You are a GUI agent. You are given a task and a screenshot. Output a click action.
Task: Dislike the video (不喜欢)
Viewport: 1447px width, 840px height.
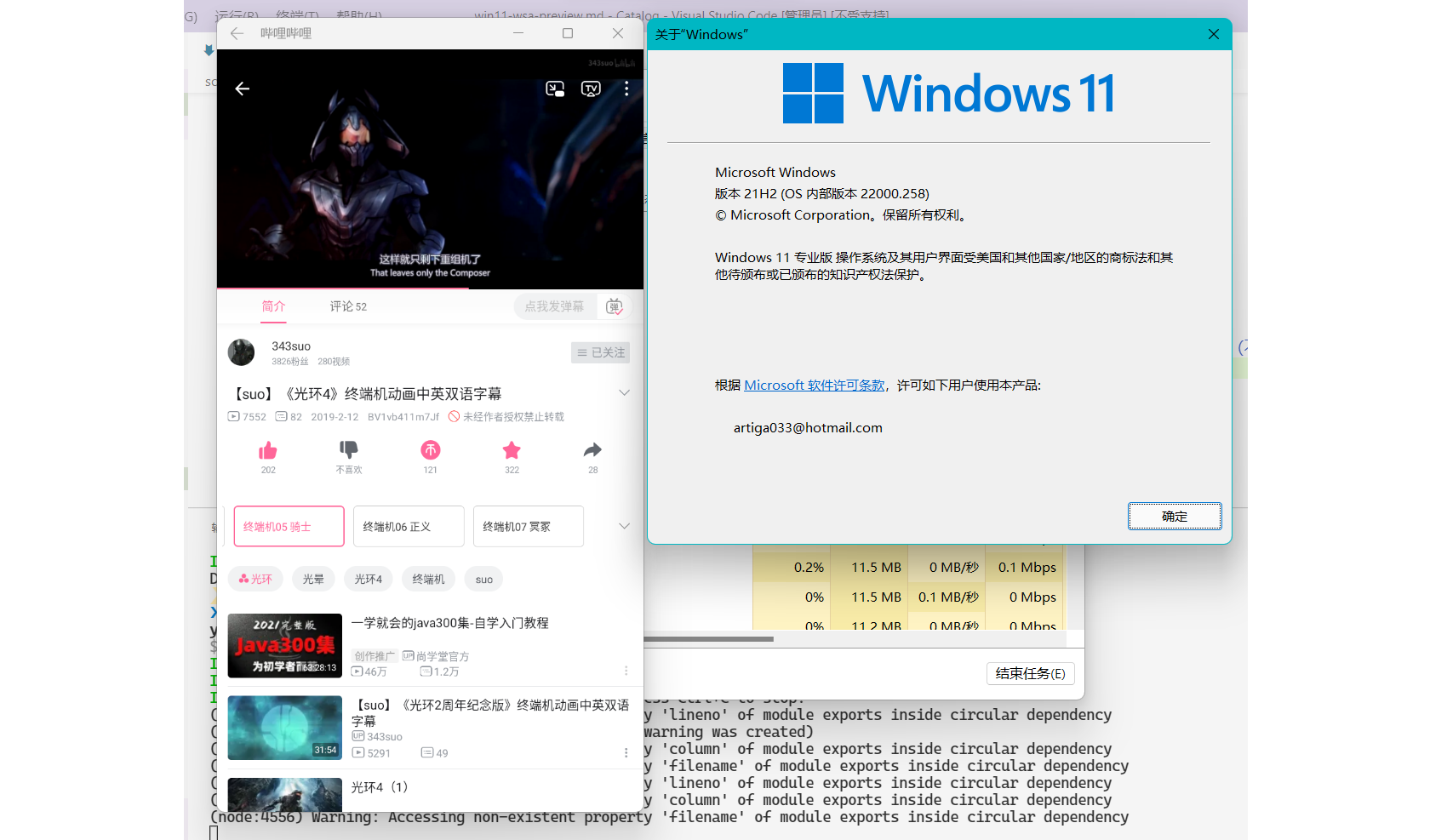[349, 449]
